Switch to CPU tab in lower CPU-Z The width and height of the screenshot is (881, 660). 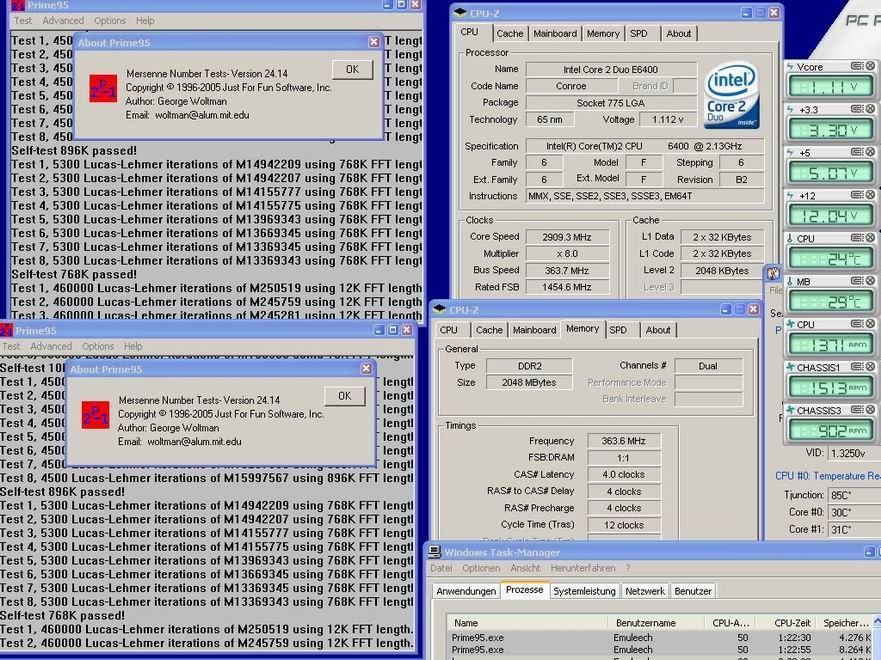tap(448, 330)
